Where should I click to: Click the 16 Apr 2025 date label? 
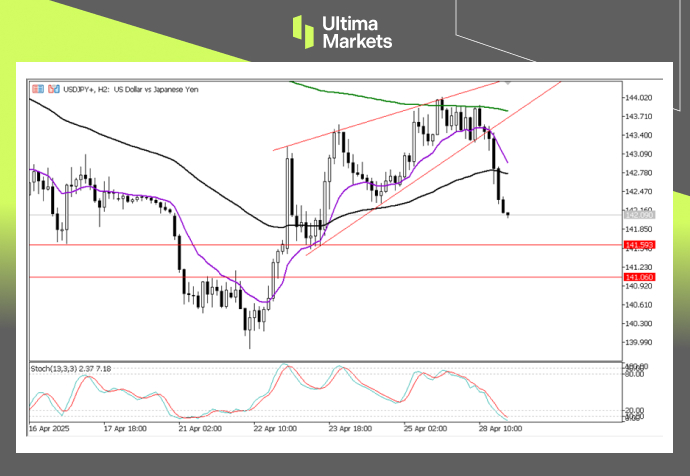tap(51, 427)
